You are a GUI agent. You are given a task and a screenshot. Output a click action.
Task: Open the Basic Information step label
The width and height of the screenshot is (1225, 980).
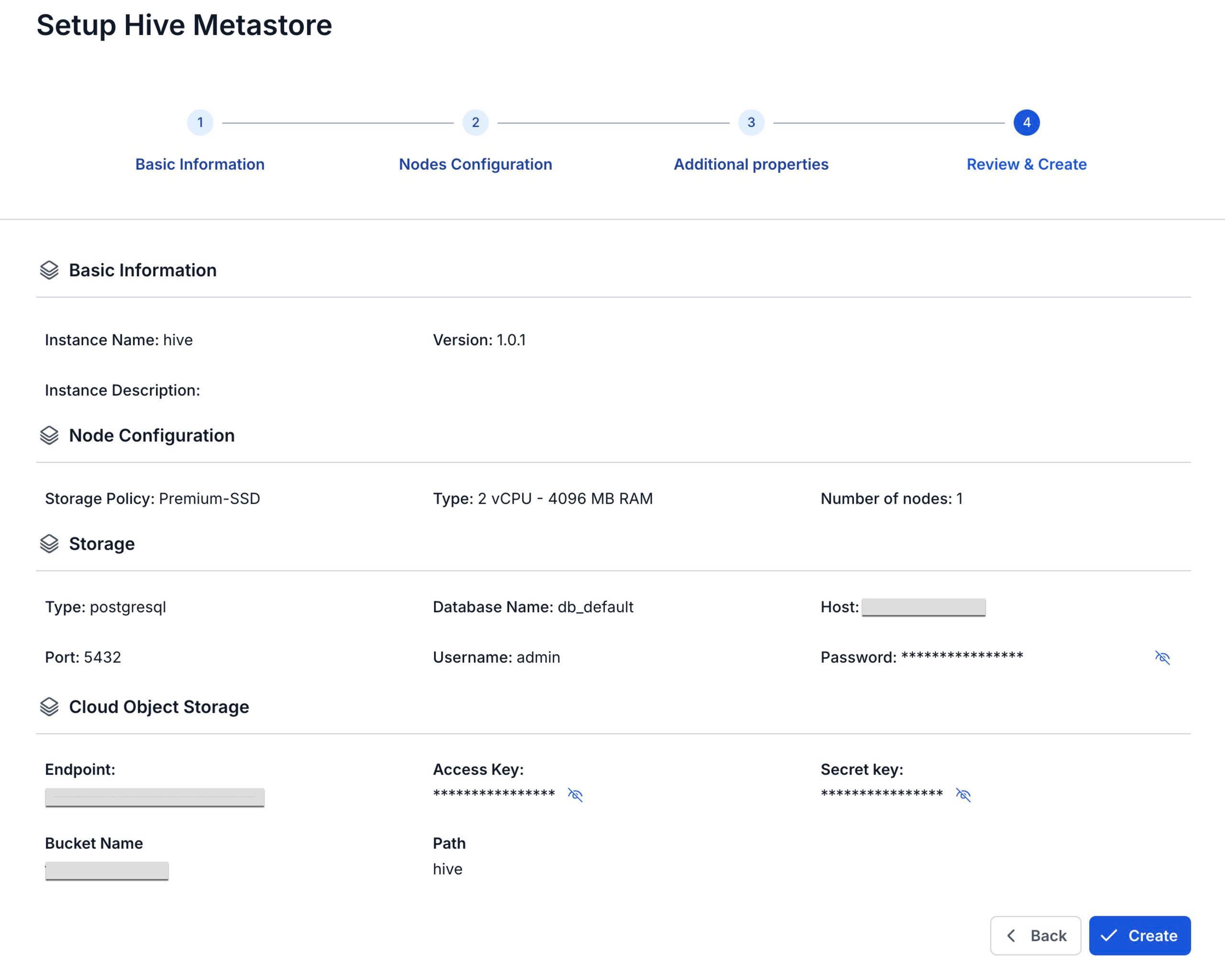[x=200, y=164]
